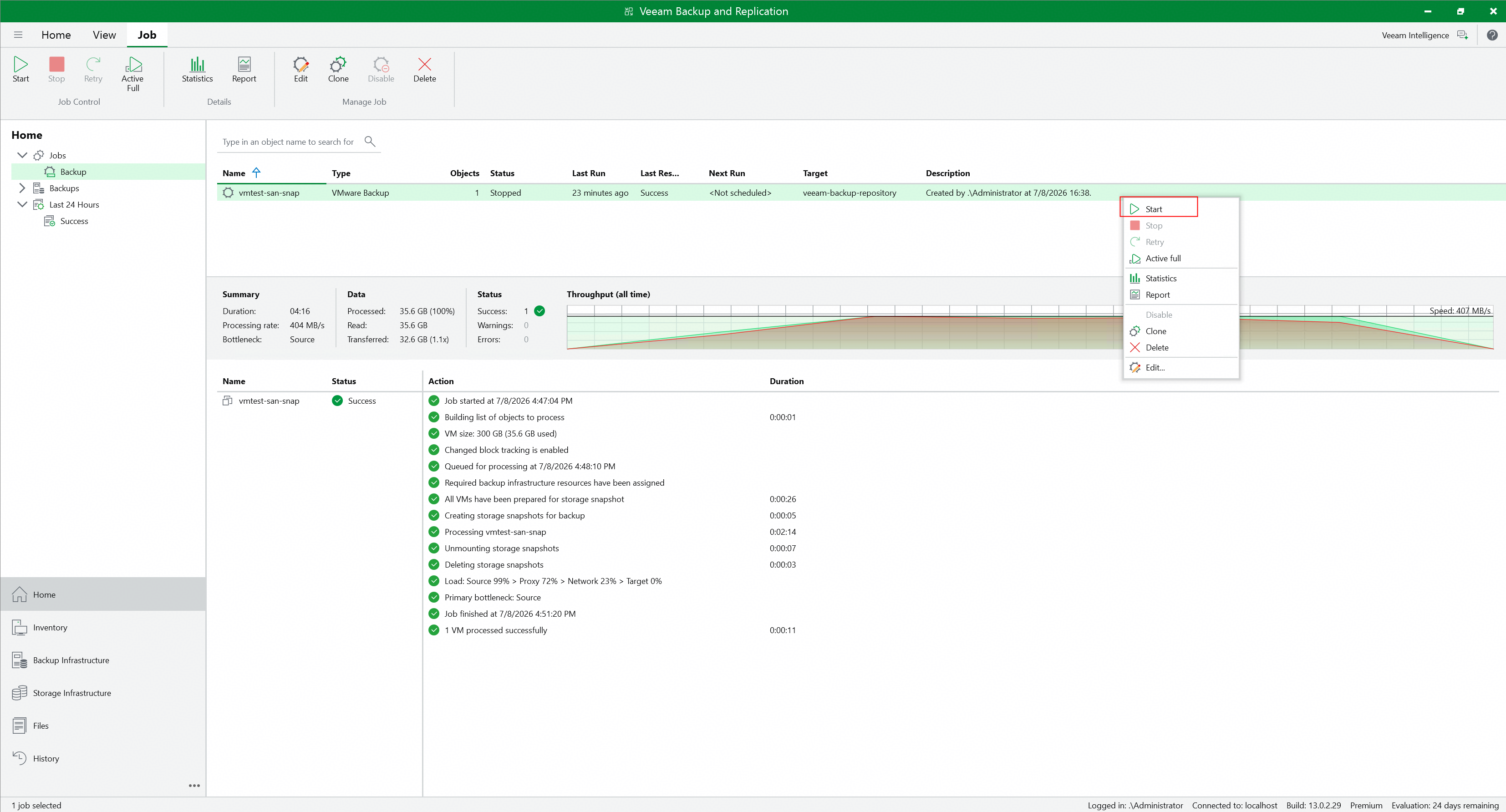Open the History navigation pane
1506x812 pixels.
[x=103, y=758]
